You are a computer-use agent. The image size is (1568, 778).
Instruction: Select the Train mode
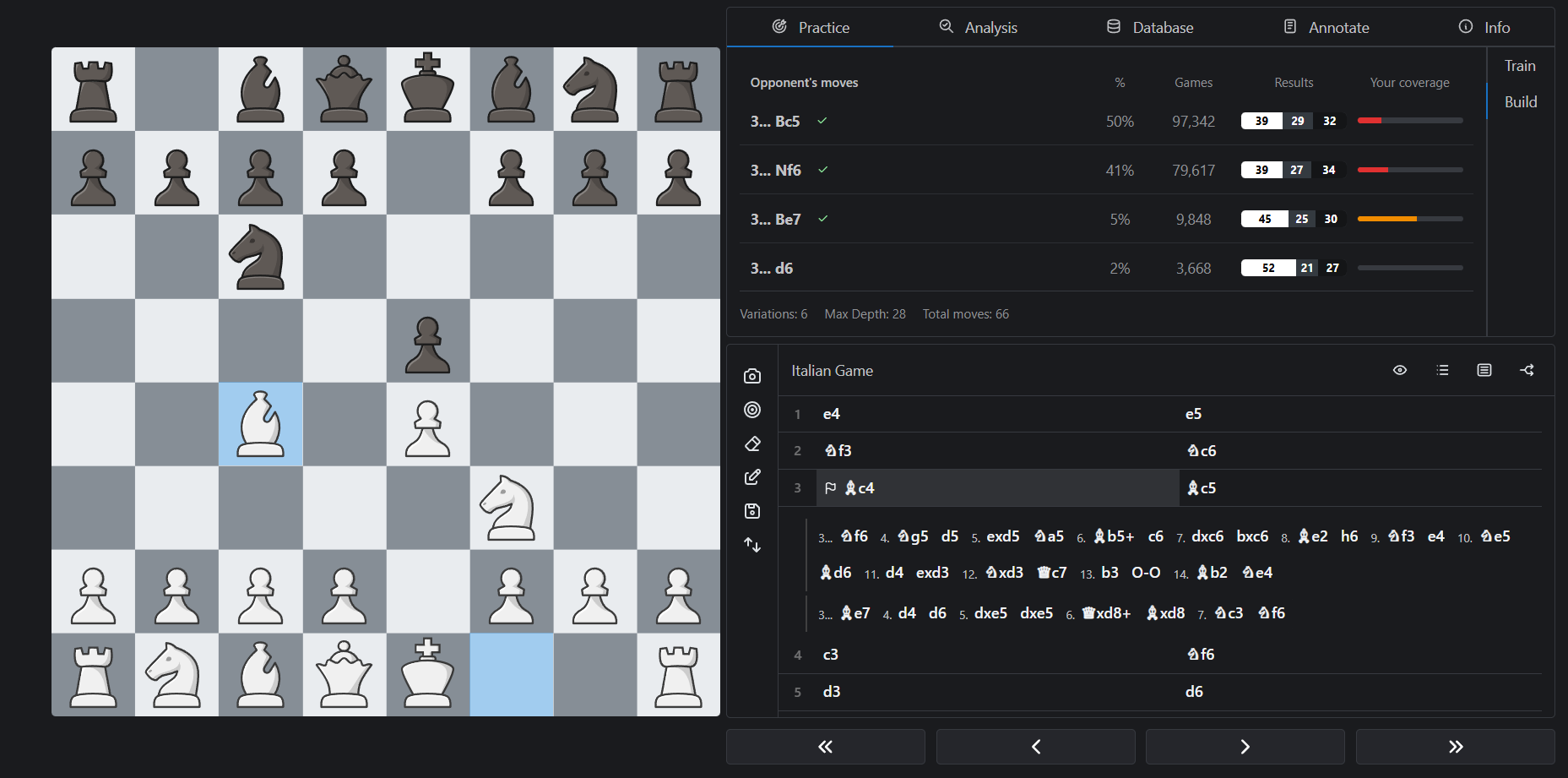point(1520,66)
